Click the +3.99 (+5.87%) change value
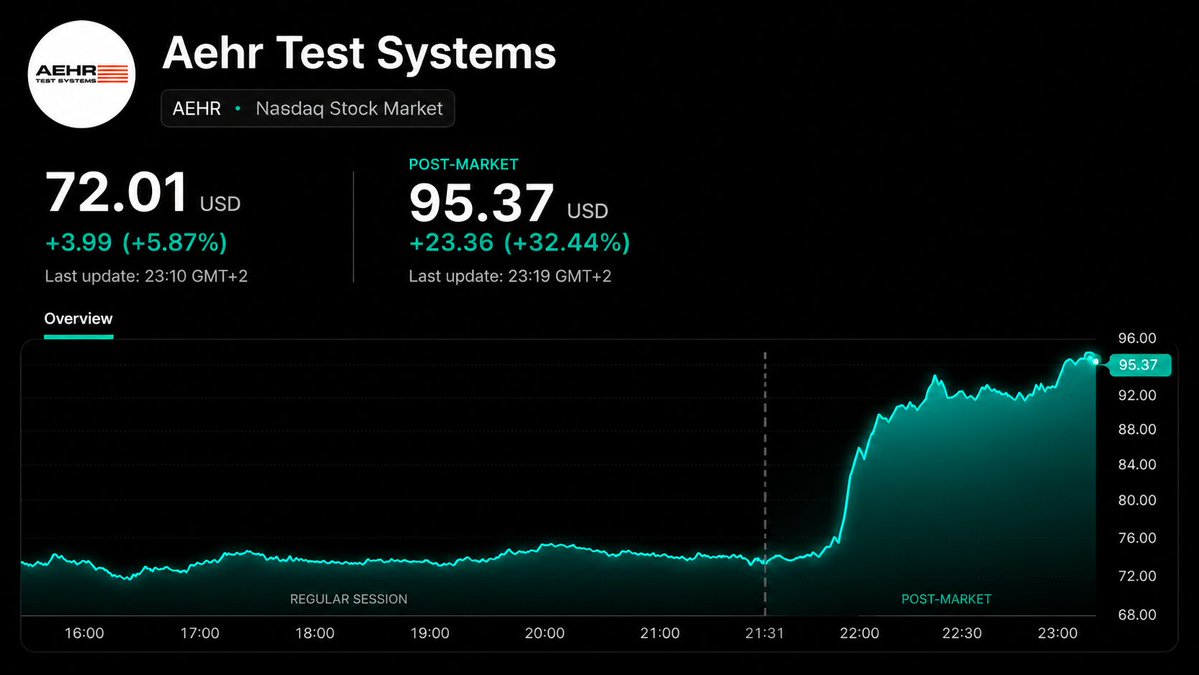The width and height of the screenshot is (1199, 675). (136, 242)
